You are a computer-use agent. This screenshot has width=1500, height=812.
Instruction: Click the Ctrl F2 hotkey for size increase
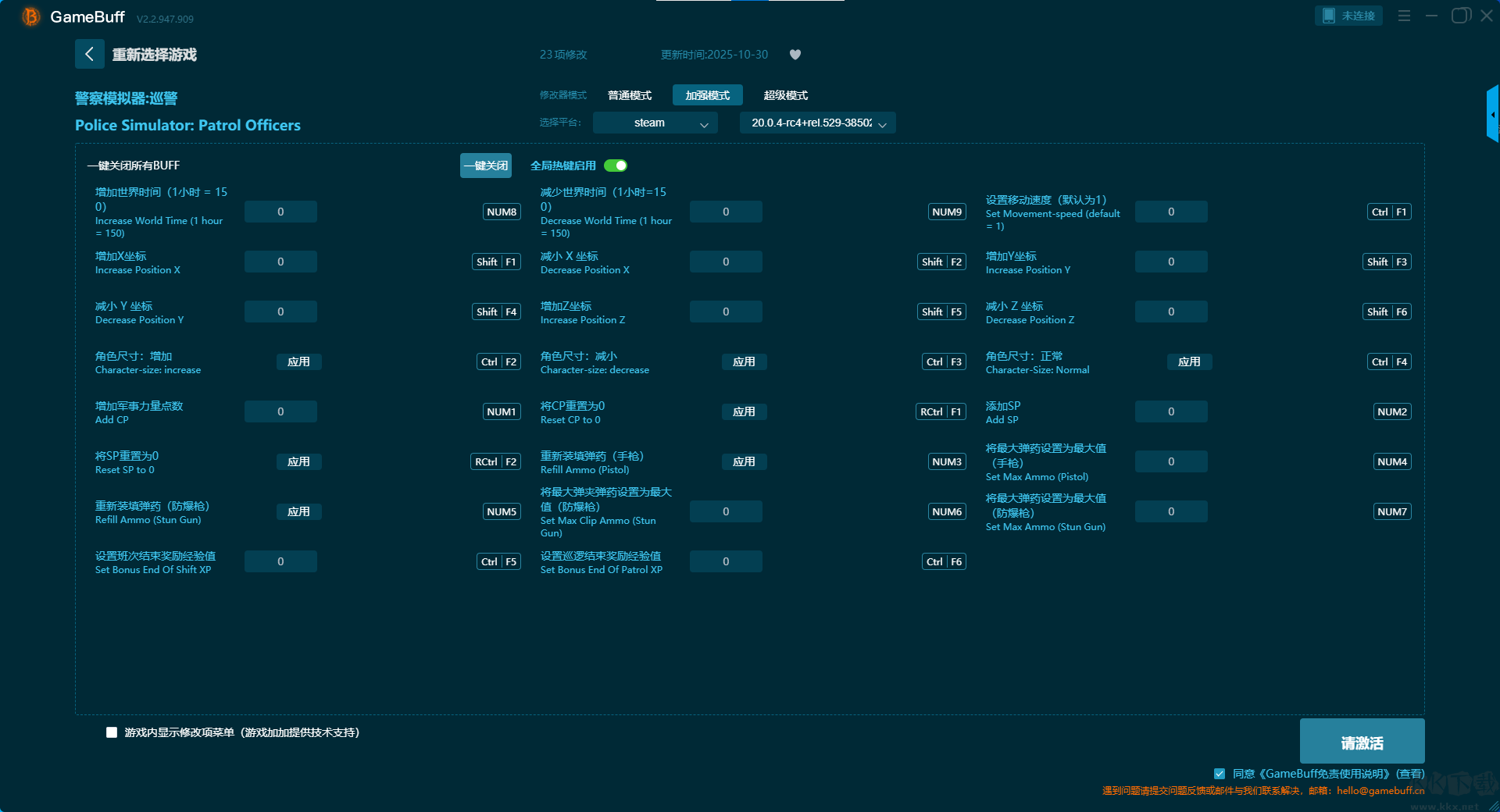[499, 361]
